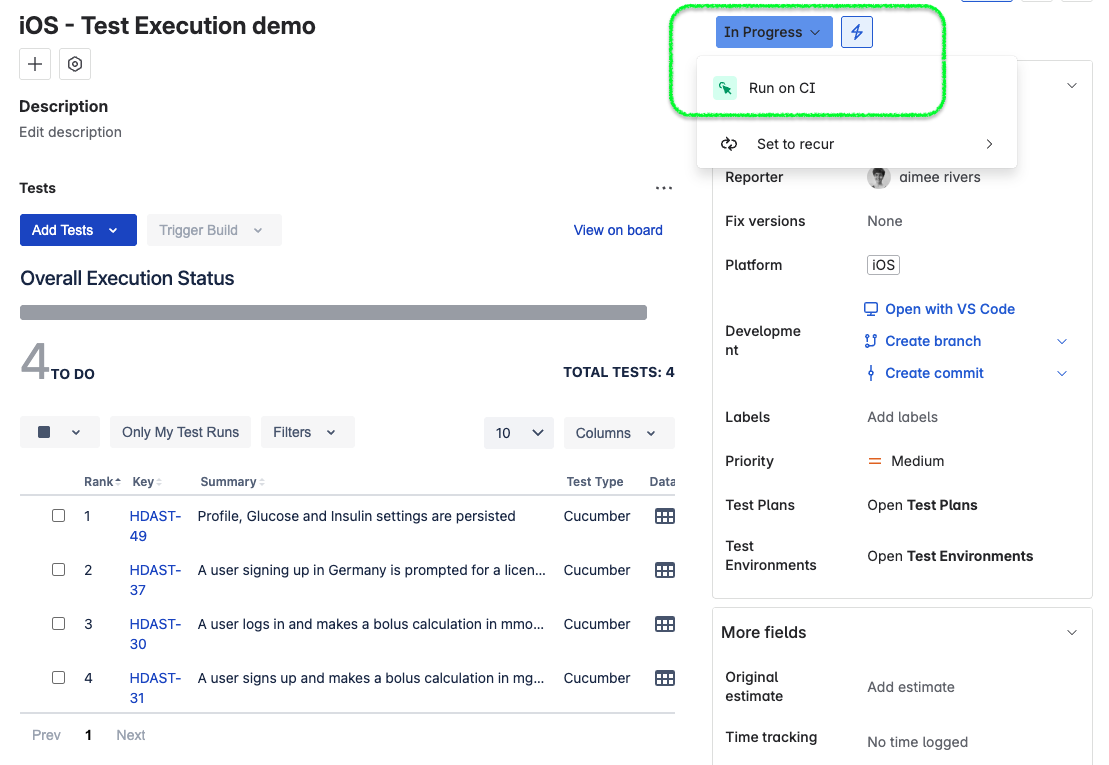Enable the Only My Test Runs filter

(180, 432)
